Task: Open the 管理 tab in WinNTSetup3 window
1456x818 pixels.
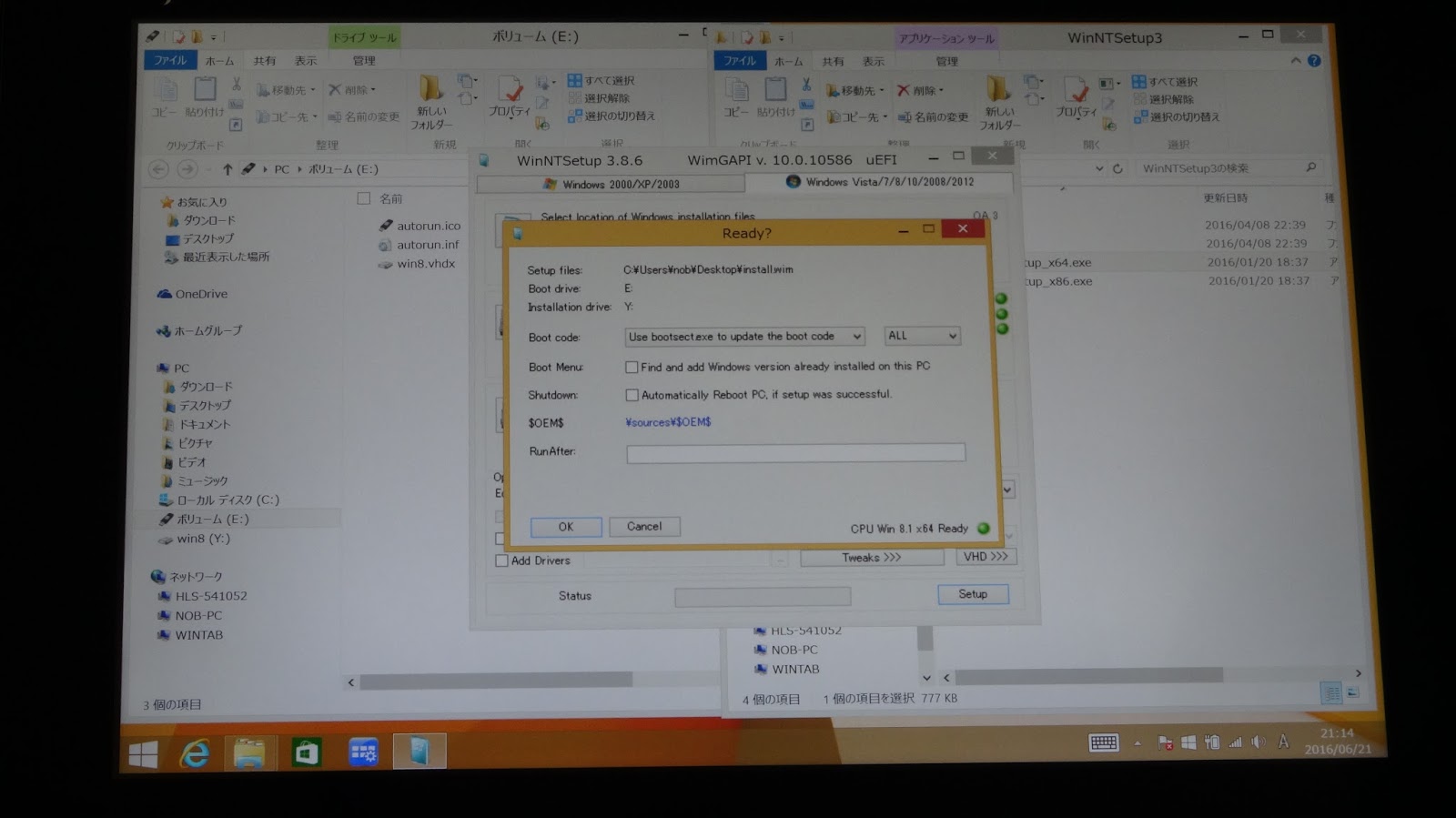Action: [x=947, y=62]
